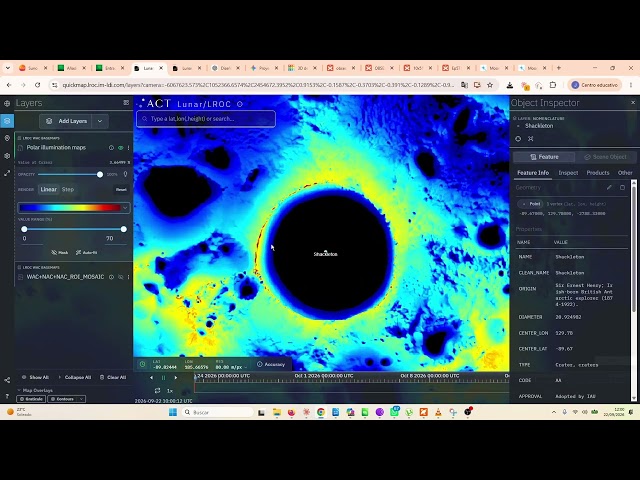
Task: Switch inspector to Feature mode
Action: [x=544, y=157]
